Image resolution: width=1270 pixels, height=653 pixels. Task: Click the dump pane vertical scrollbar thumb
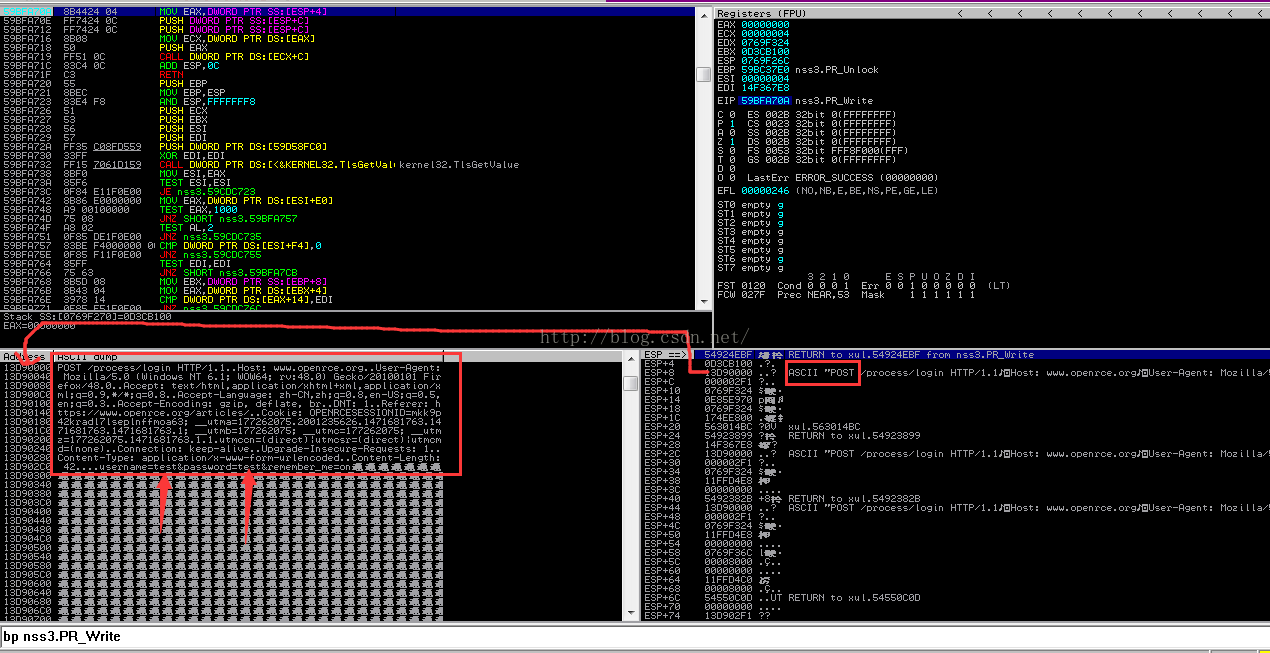pos(630,383)
